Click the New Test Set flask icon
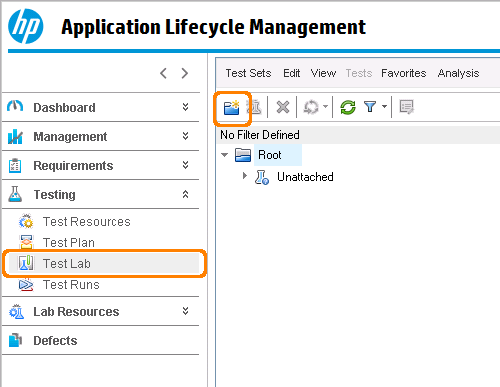Viewport: 500px width, 387px height. (x=255, y=107)
